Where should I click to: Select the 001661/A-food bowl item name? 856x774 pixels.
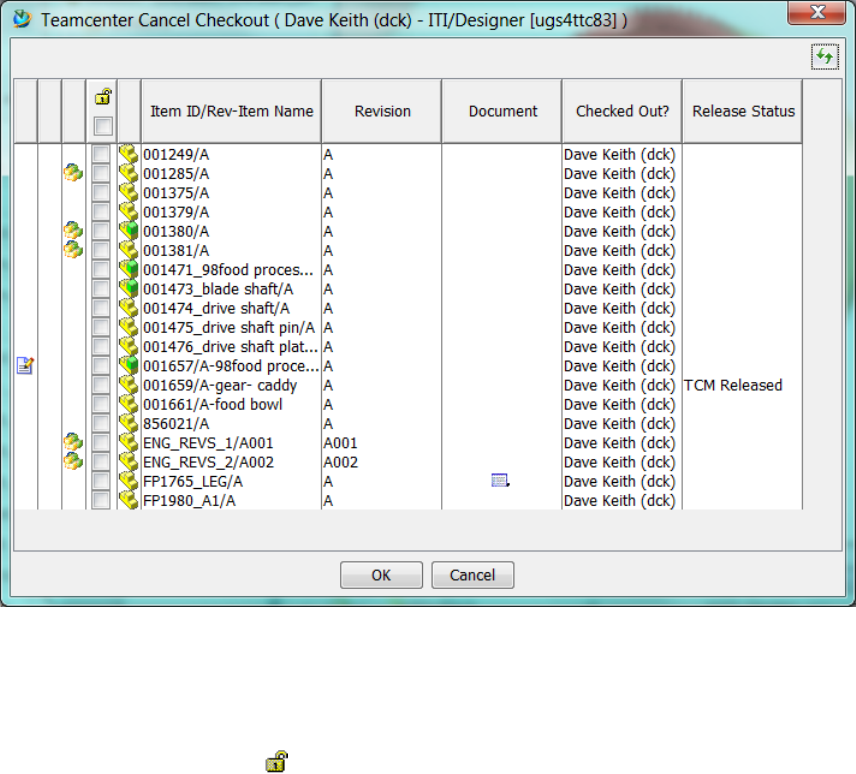pos(213,404)
